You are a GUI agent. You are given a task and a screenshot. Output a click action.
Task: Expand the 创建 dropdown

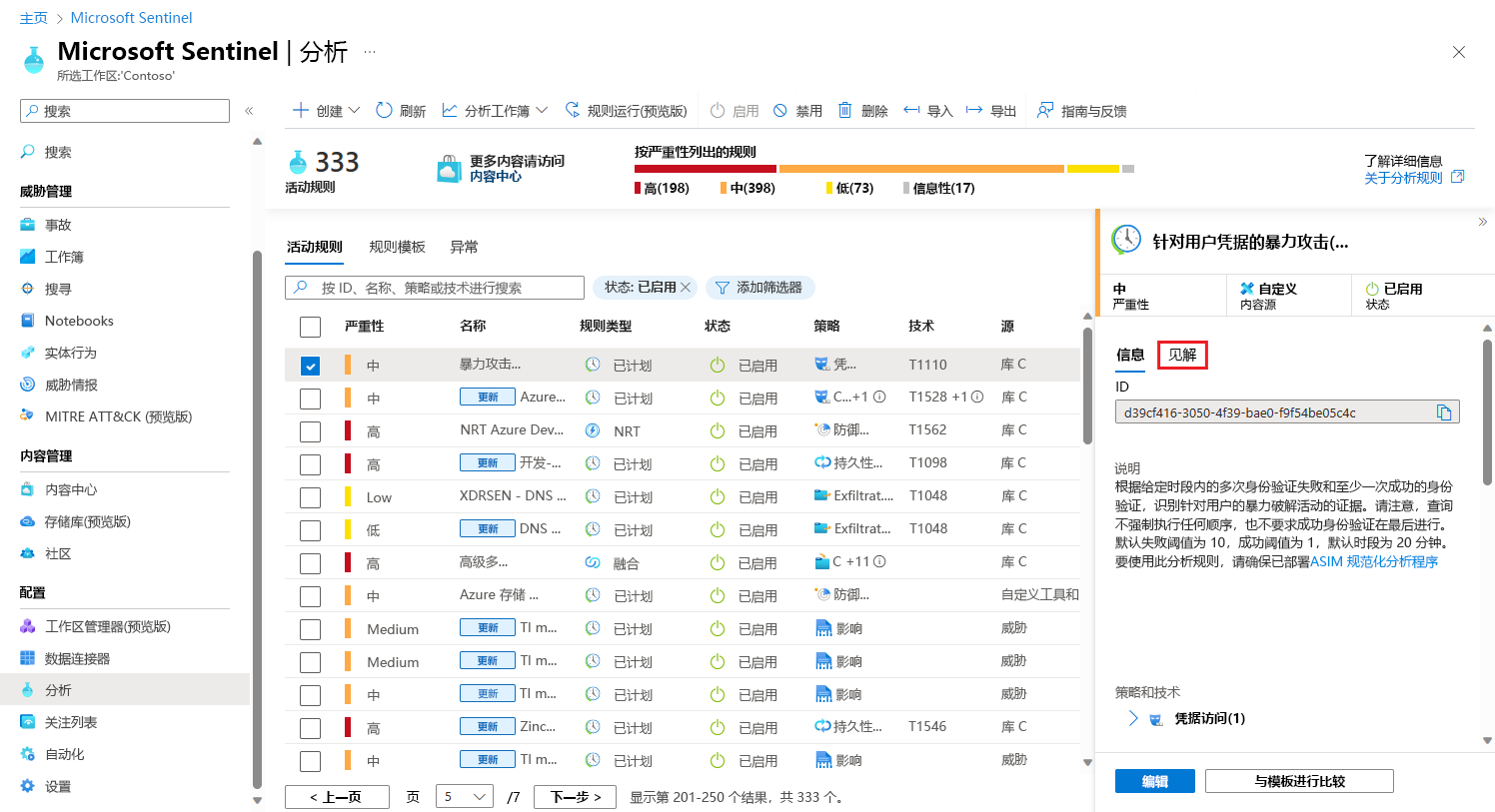click(x=354, y=110)
